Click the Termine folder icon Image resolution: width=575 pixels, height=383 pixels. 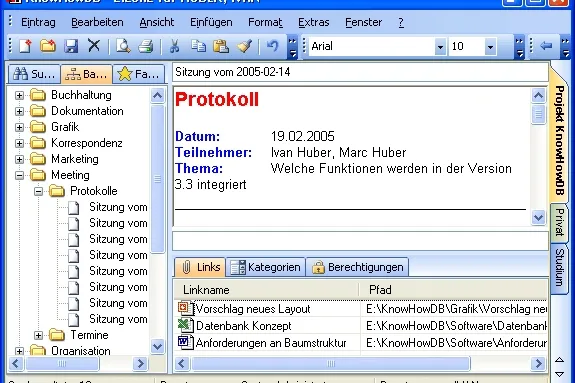[57, 335]
